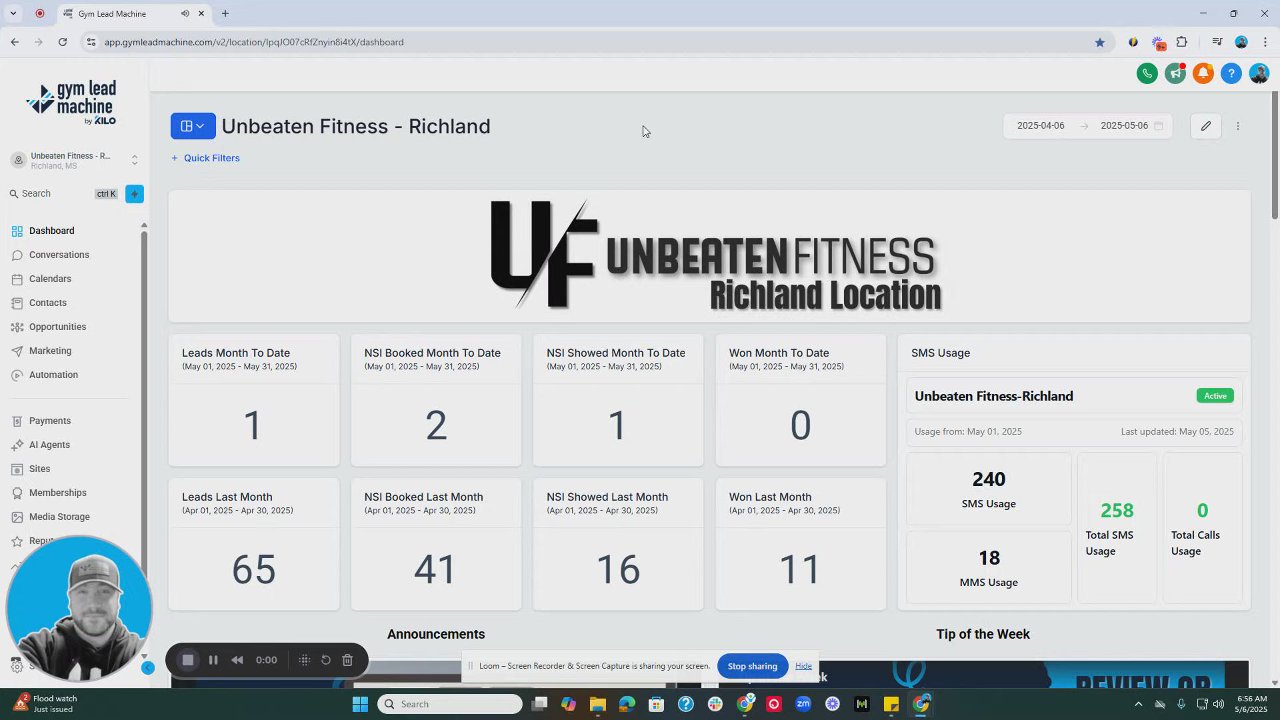This screenshot has width=1280, height=720.
Task: Show hidden system tray icons
Action: tap(1138, 704)
